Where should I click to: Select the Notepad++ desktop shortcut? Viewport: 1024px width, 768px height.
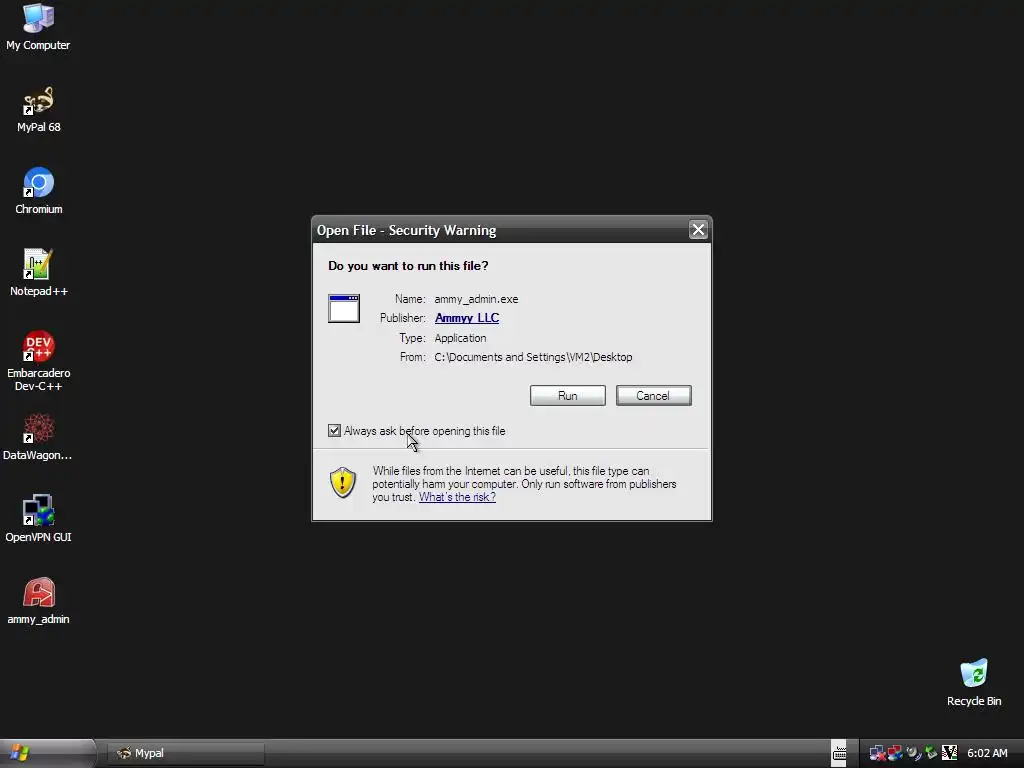38,273
